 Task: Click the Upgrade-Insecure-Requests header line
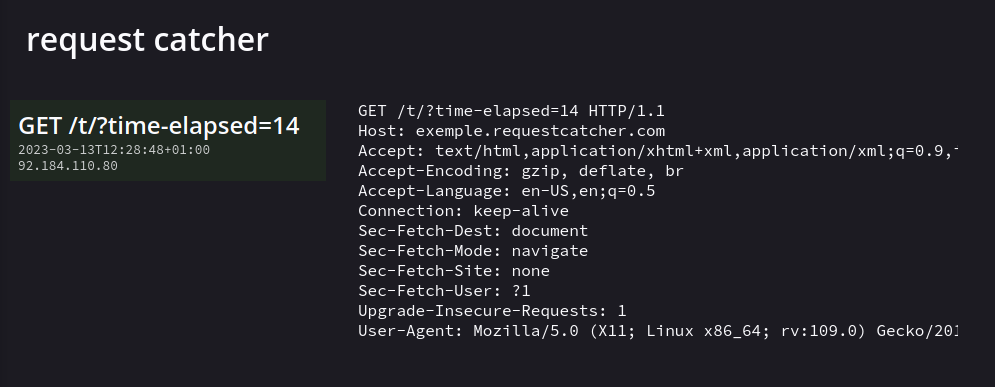click(x=492, y=311)
